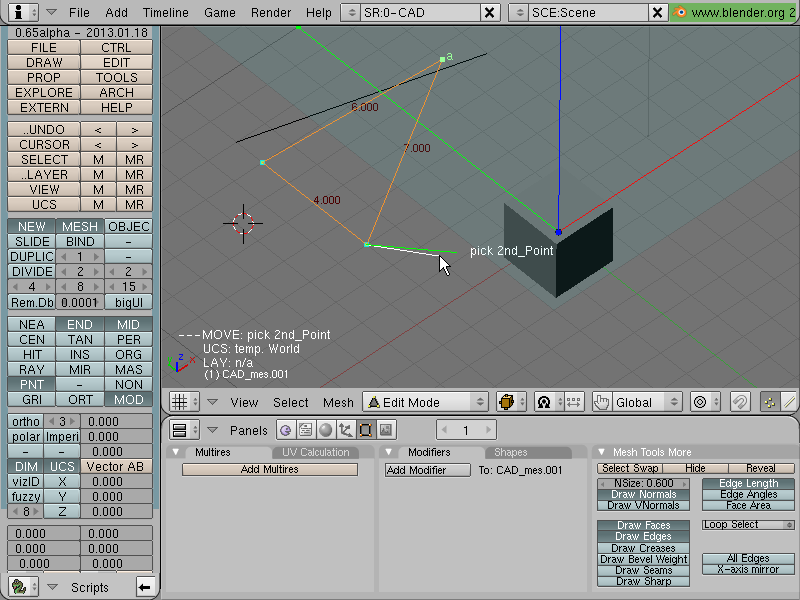Click the X coordinate 0.000 field
Image resolution: width=800 pixels, height=600 pixels.
coord(116,482)
